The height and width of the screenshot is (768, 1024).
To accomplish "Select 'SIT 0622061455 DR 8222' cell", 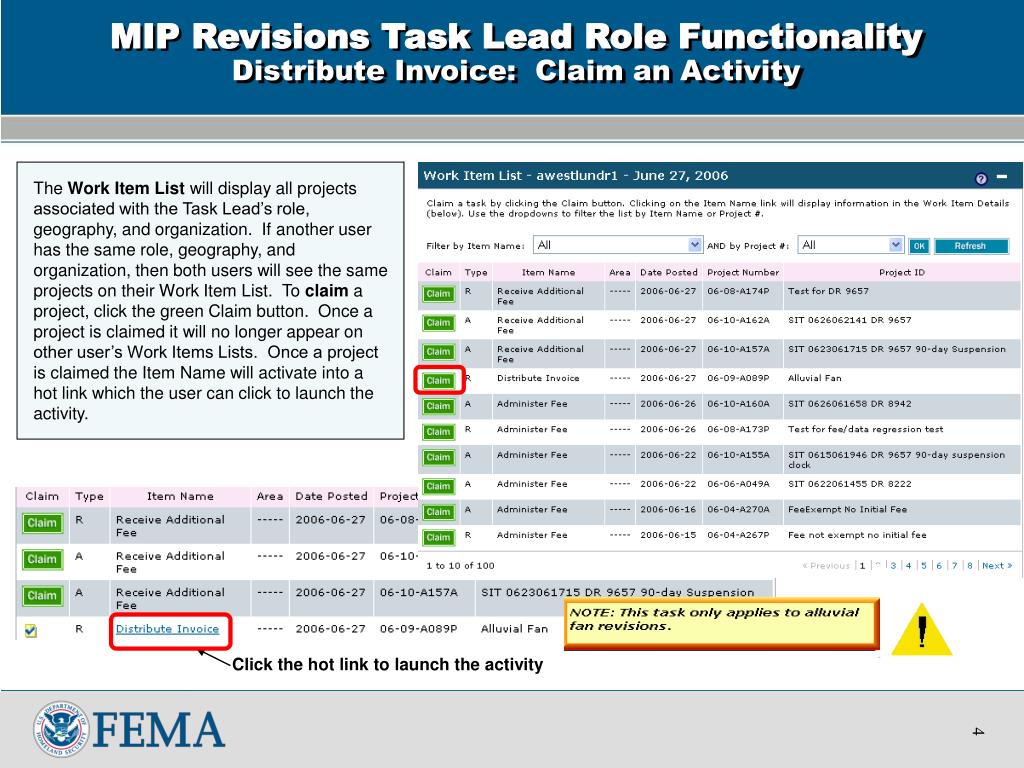I will coord(850,484).
